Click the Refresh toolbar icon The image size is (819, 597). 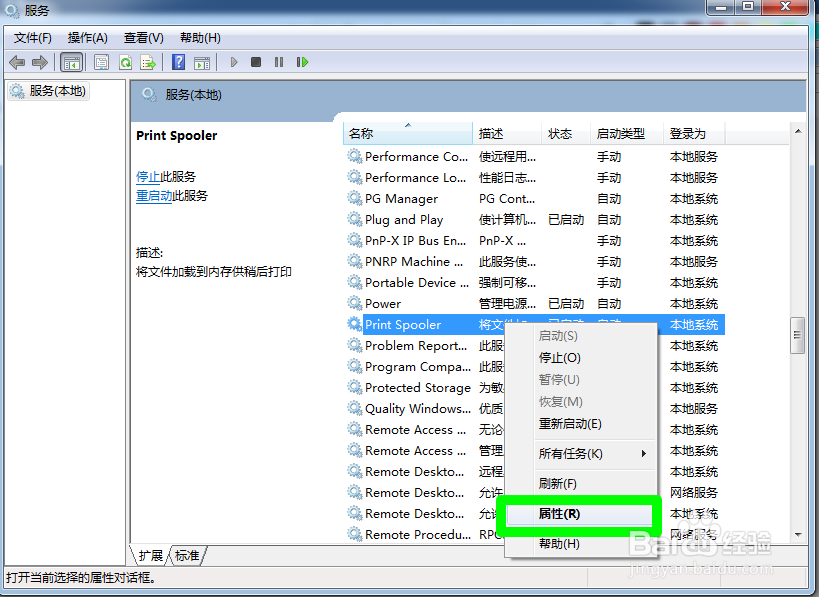pyautogui.click(x=126, y=62)
